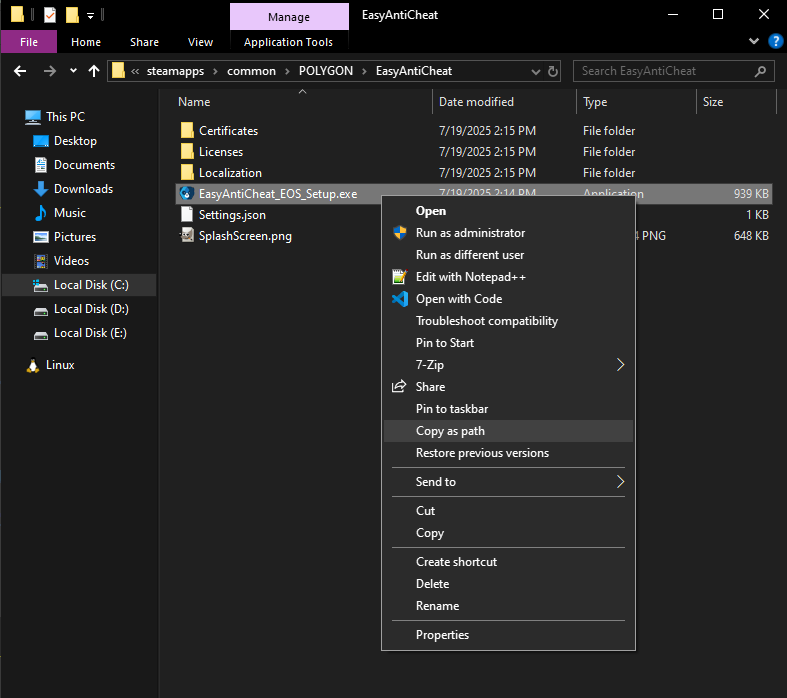Navigate back to the previous folder
787x698 pixels.
[x=20, y=71]
